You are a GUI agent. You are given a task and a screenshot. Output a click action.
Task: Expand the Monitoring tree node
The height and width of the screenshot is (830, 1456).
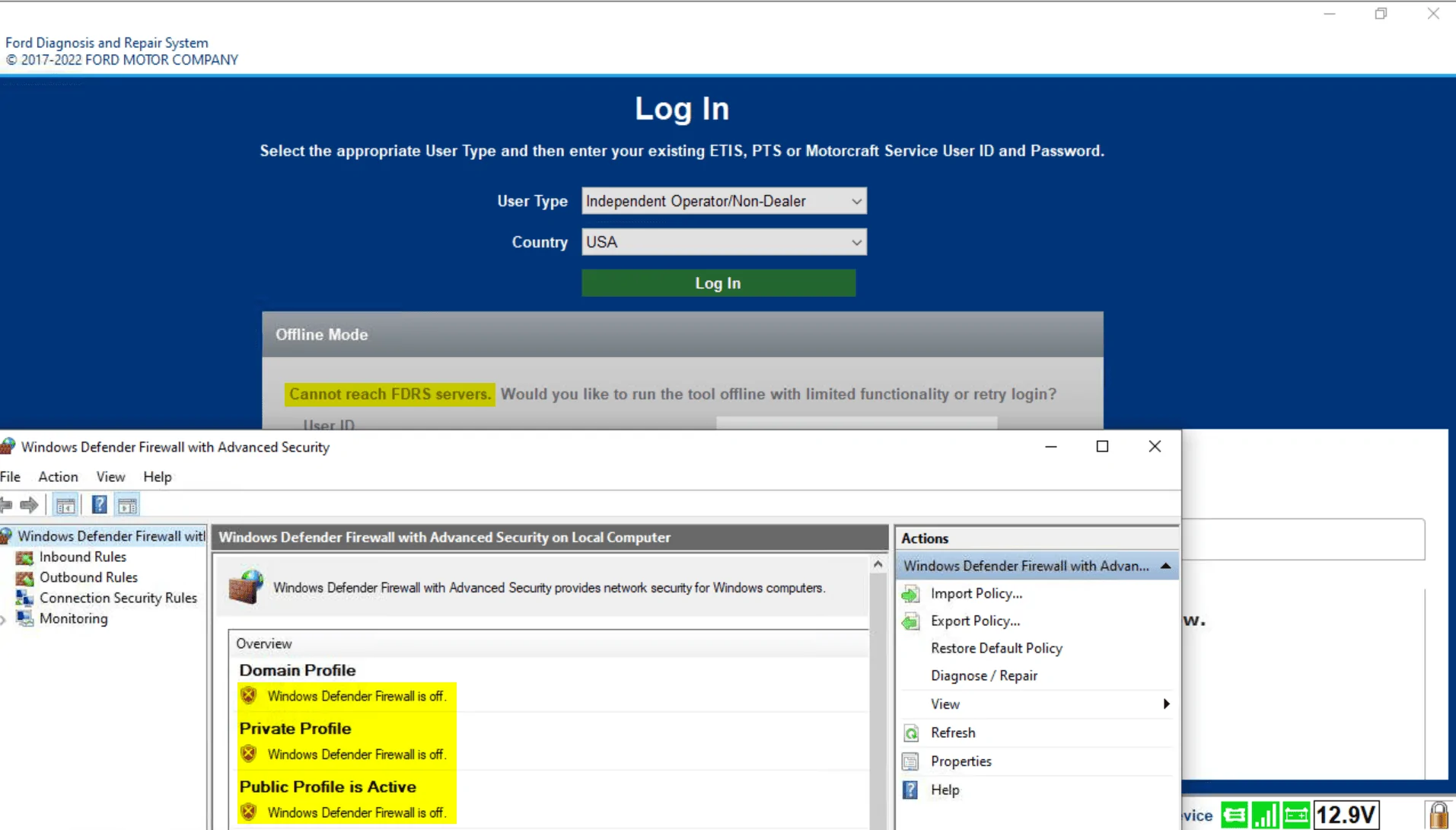[4, 620]
